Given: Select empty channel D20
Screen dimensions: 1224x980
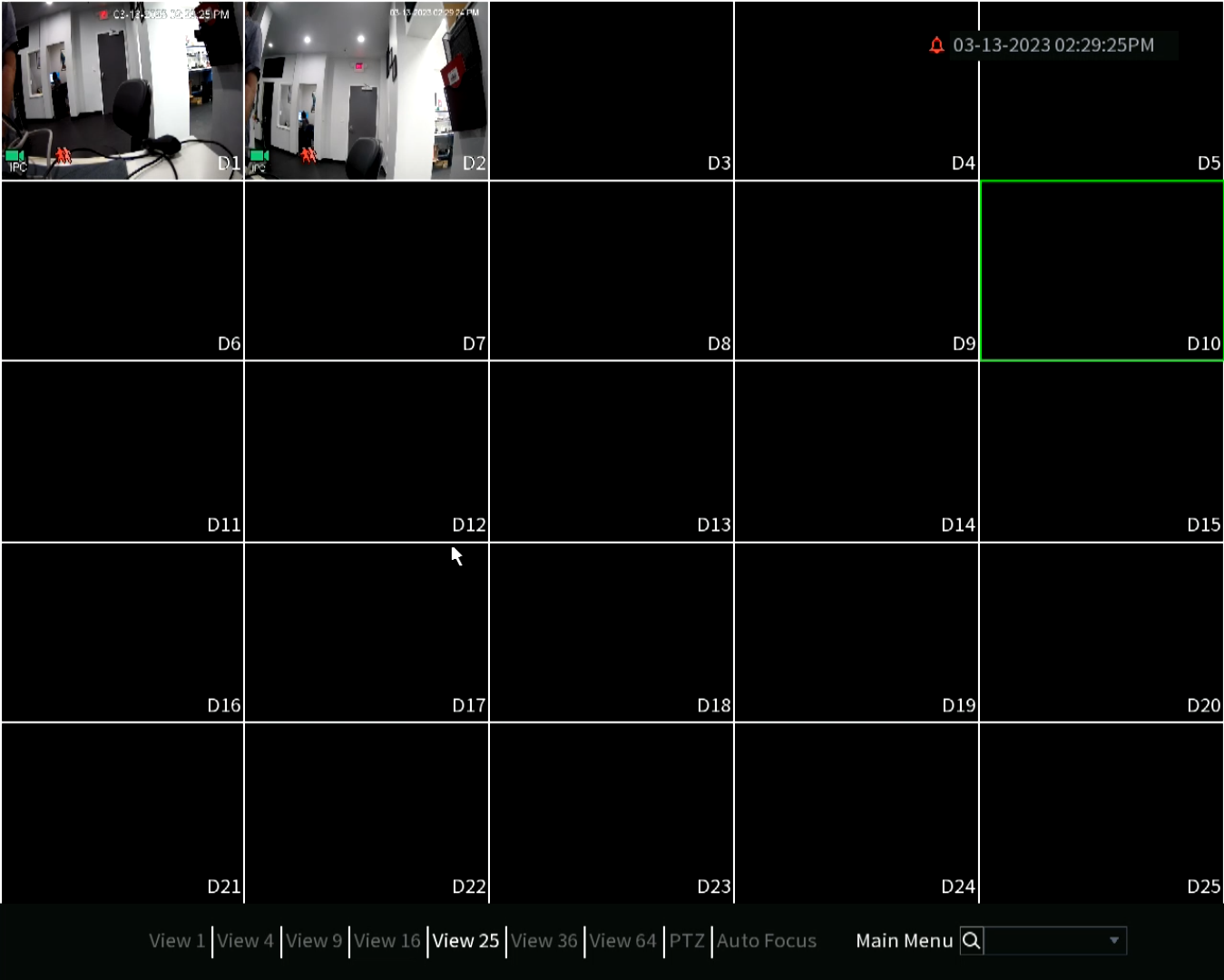Looking at the screenshot, I should click(x=1102, y=632).
